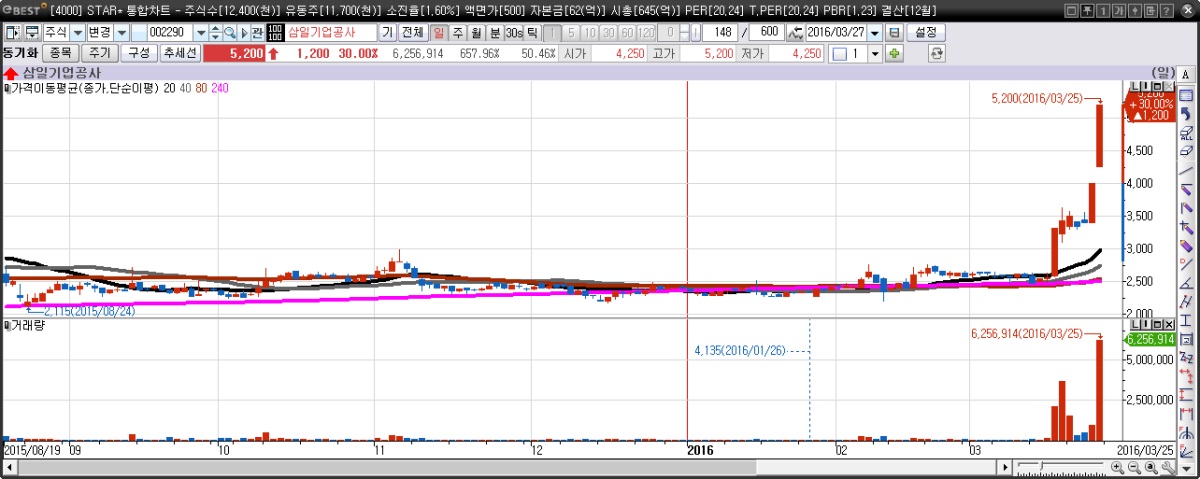The image size is (1200, 479).
Task: Switch chart to weekly (주) period
Action: pos(458,33)
